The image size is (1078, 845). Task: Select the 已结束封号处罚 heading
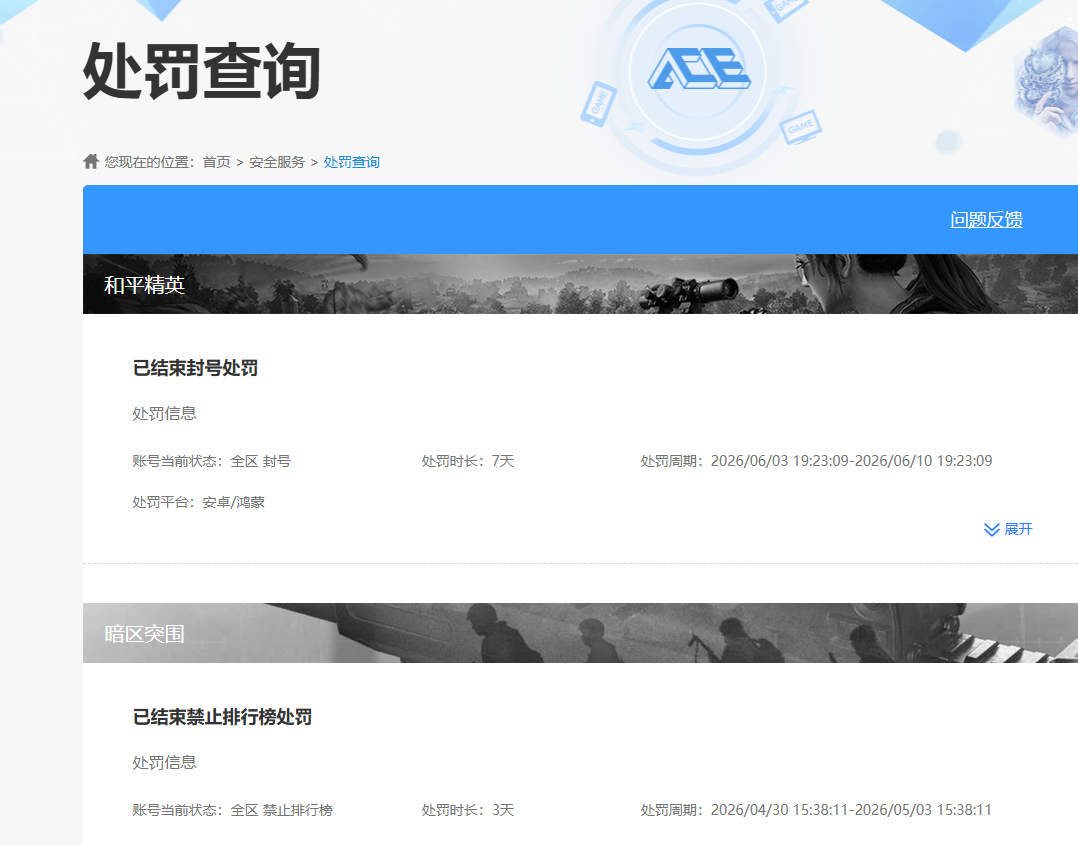(195, 368)
